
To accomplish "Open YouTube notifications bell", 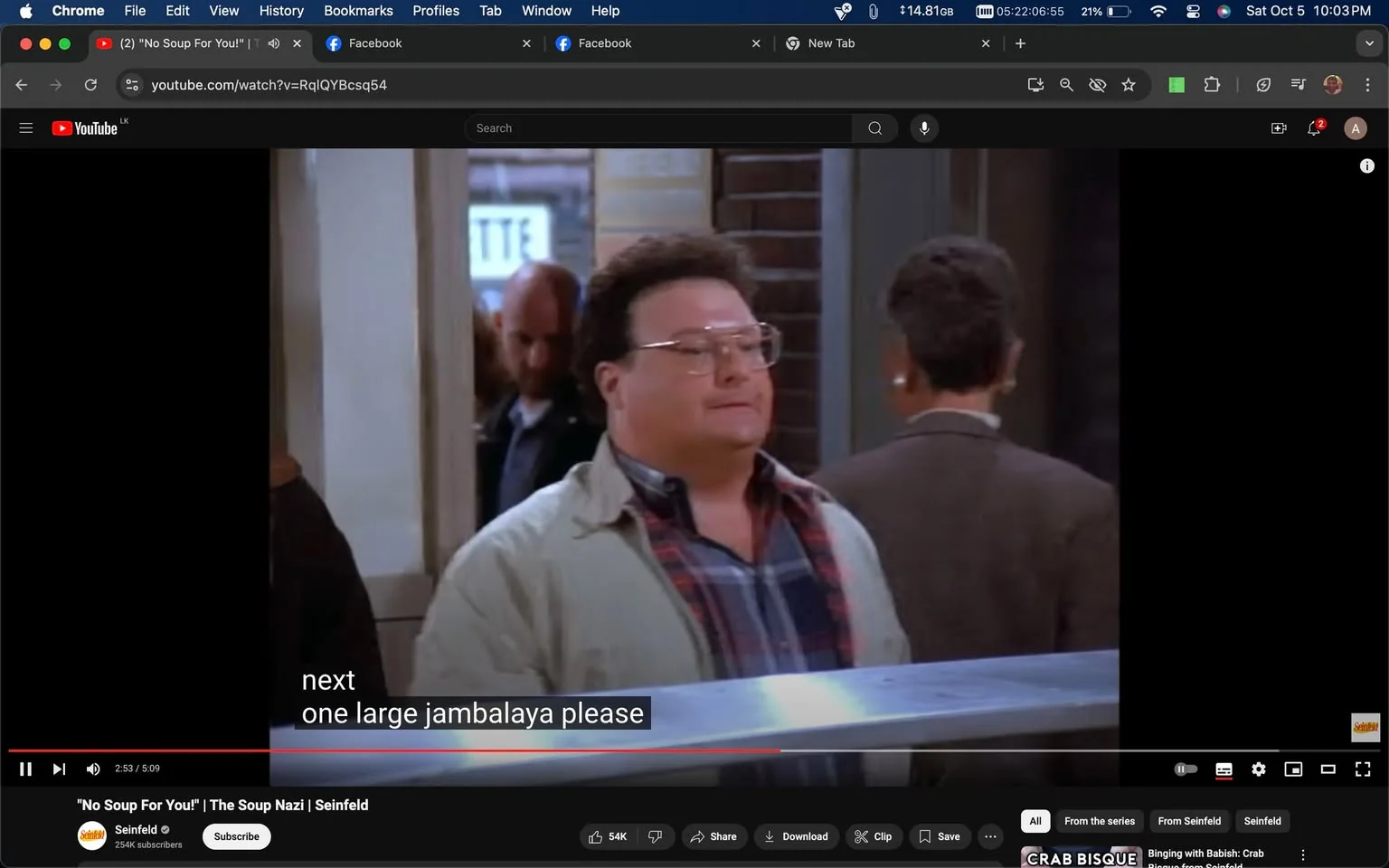I will click(1315, 128).
